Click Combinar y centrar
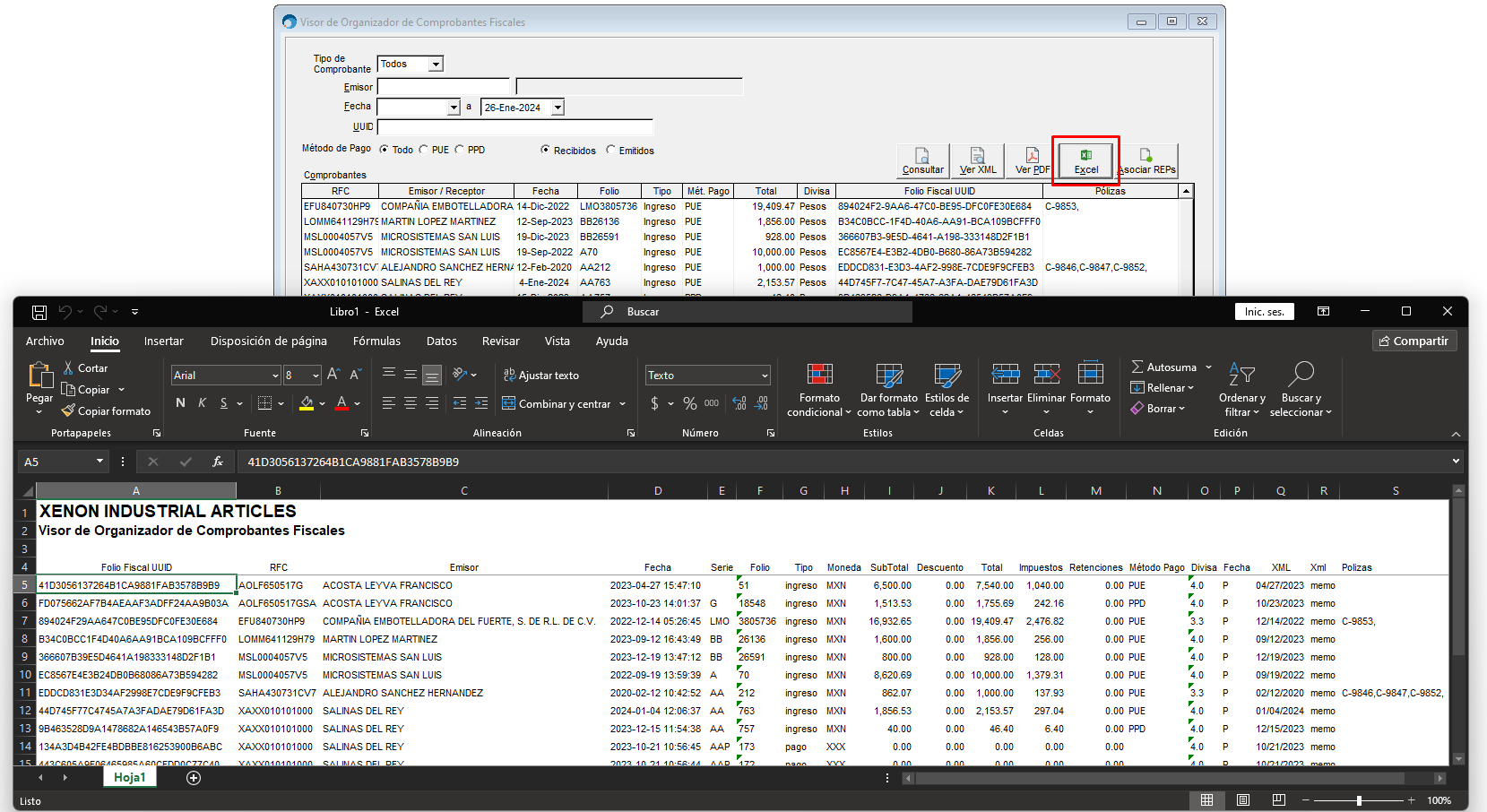1487x812 pixels. pyautogui.click(x=556, y=404)
